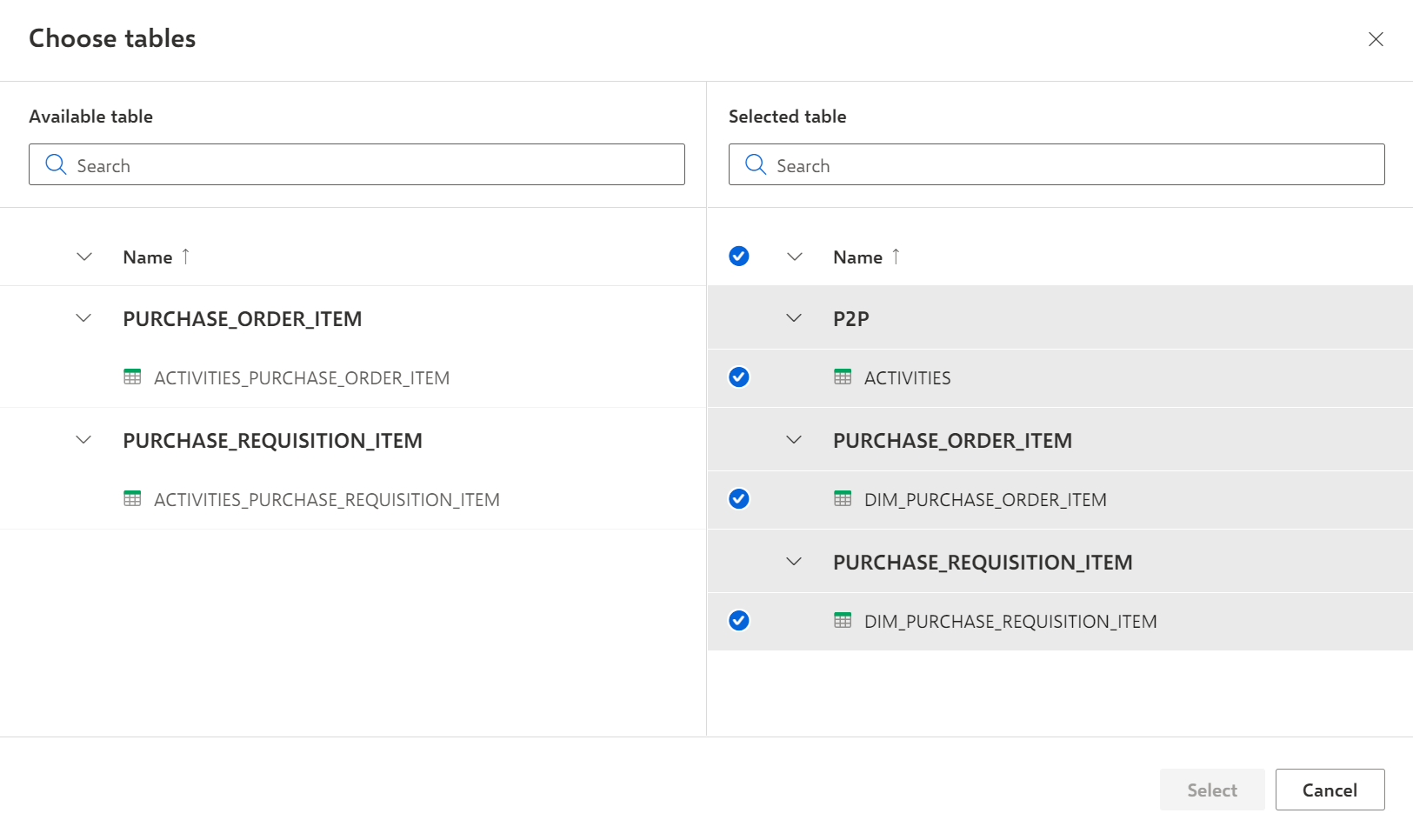Click table icon beside ACTIVITIES_PURCHASE_ORDER_ITEM
Viewport: 1413px width, 840px height.
132,377
